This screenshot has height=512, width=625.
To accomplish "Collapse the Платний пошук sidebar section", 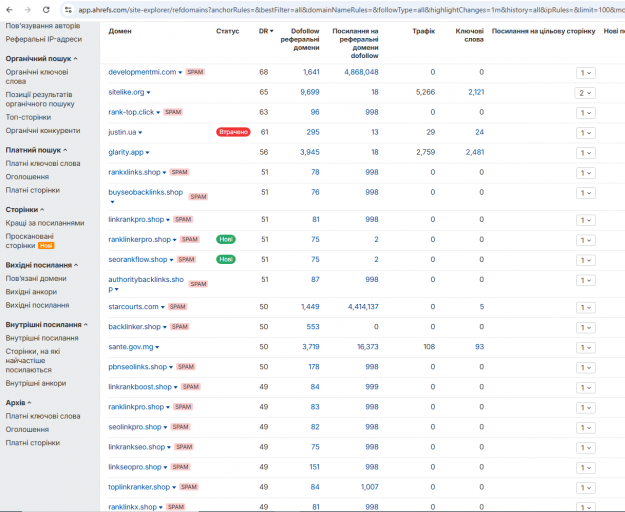I will point(36,150).
